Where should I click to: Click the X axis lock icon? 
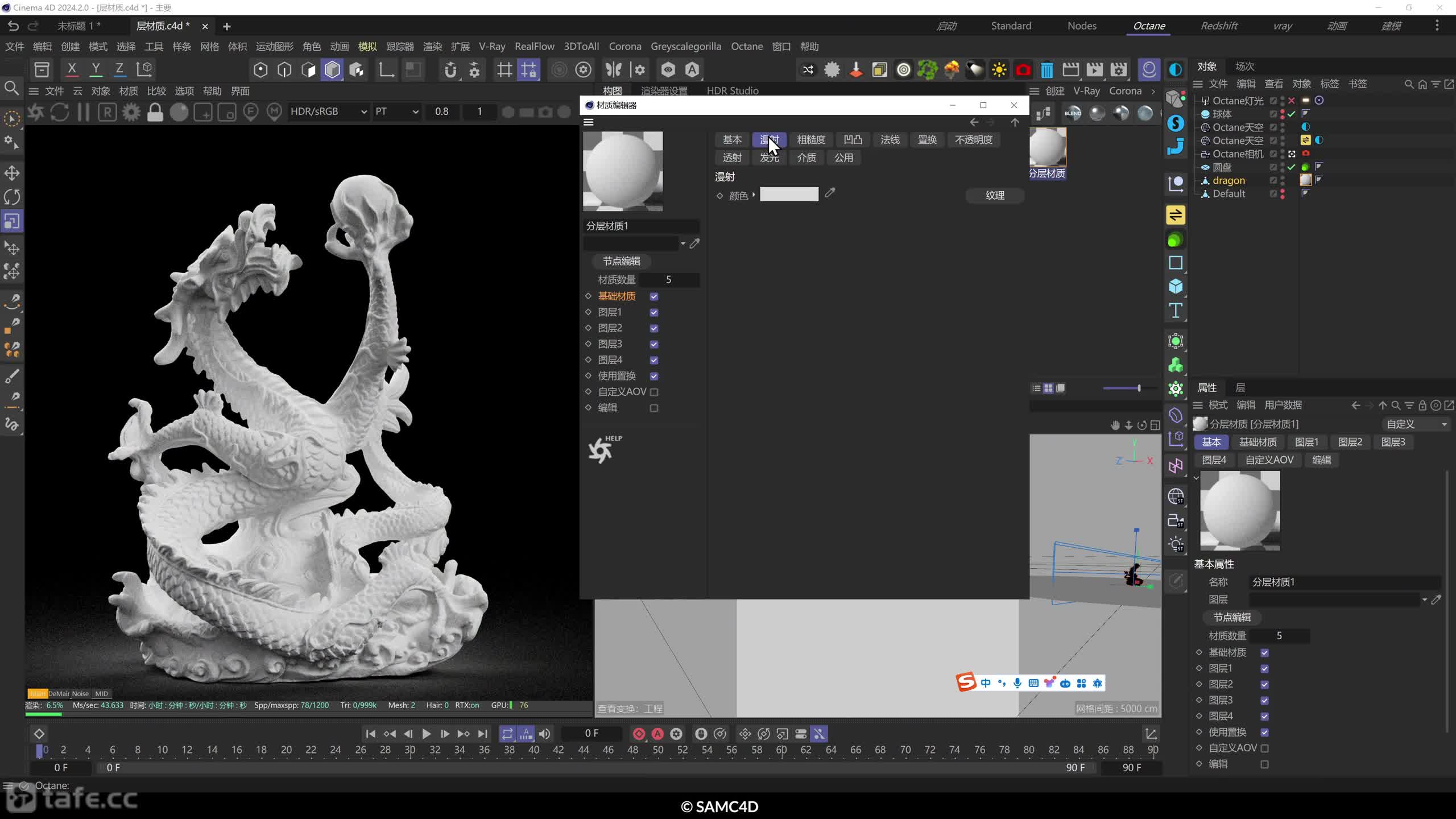click(72, 69)
